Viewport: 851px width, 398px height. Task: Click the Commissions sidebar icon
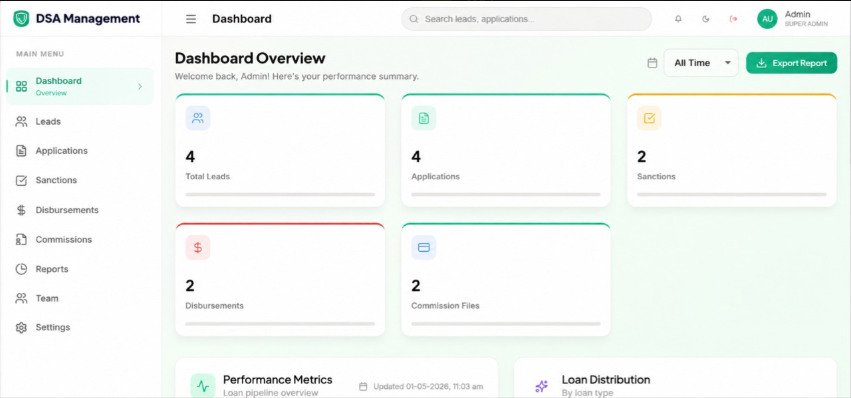coord(21,239)
